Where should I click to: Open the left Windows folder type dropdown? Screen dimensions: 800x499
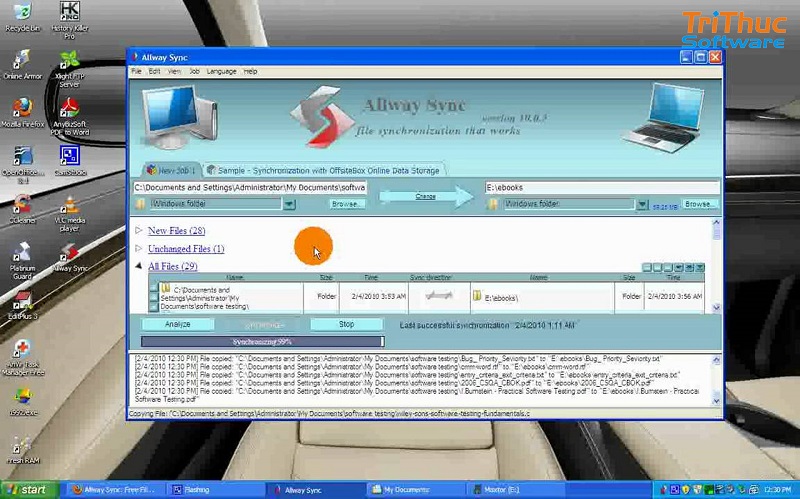(x=289, y=204)
